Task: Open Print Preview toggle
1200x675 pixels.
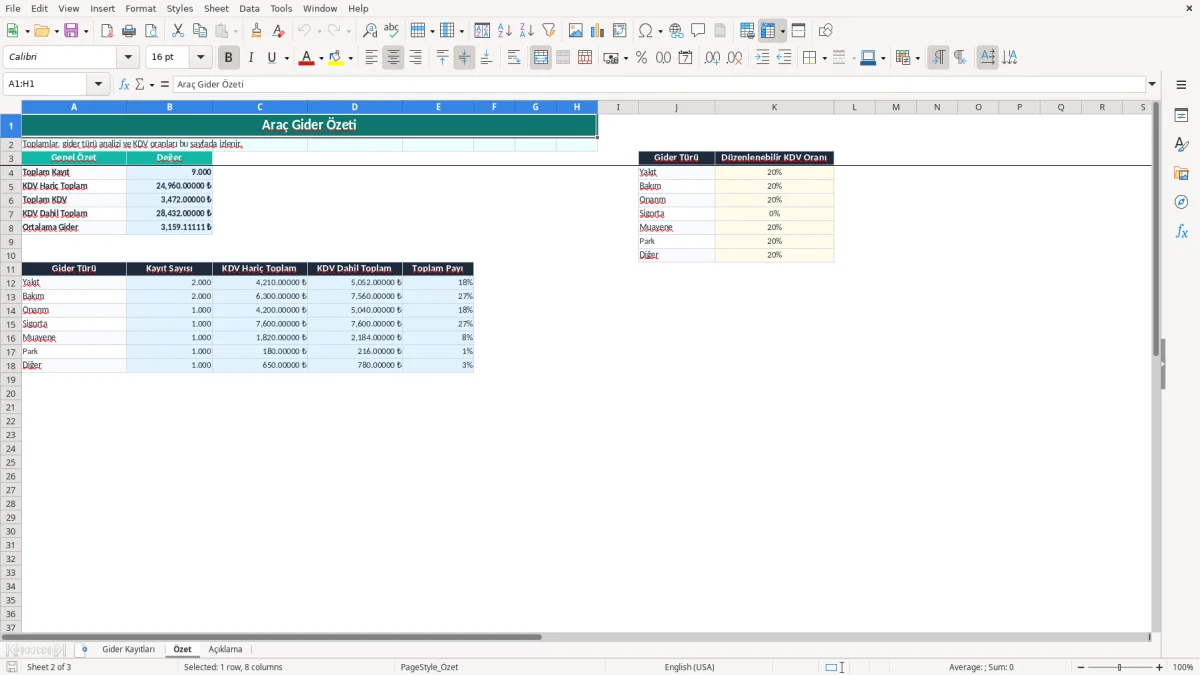Action: coord(151,31)
